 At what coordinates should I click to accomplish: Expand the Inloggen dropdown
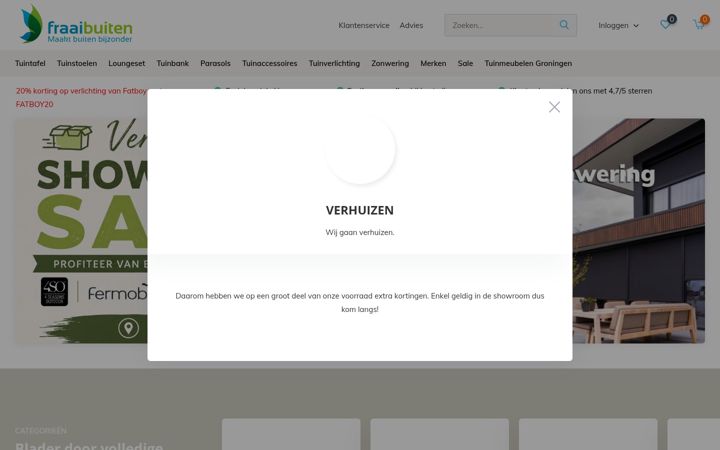click(618, 25)
